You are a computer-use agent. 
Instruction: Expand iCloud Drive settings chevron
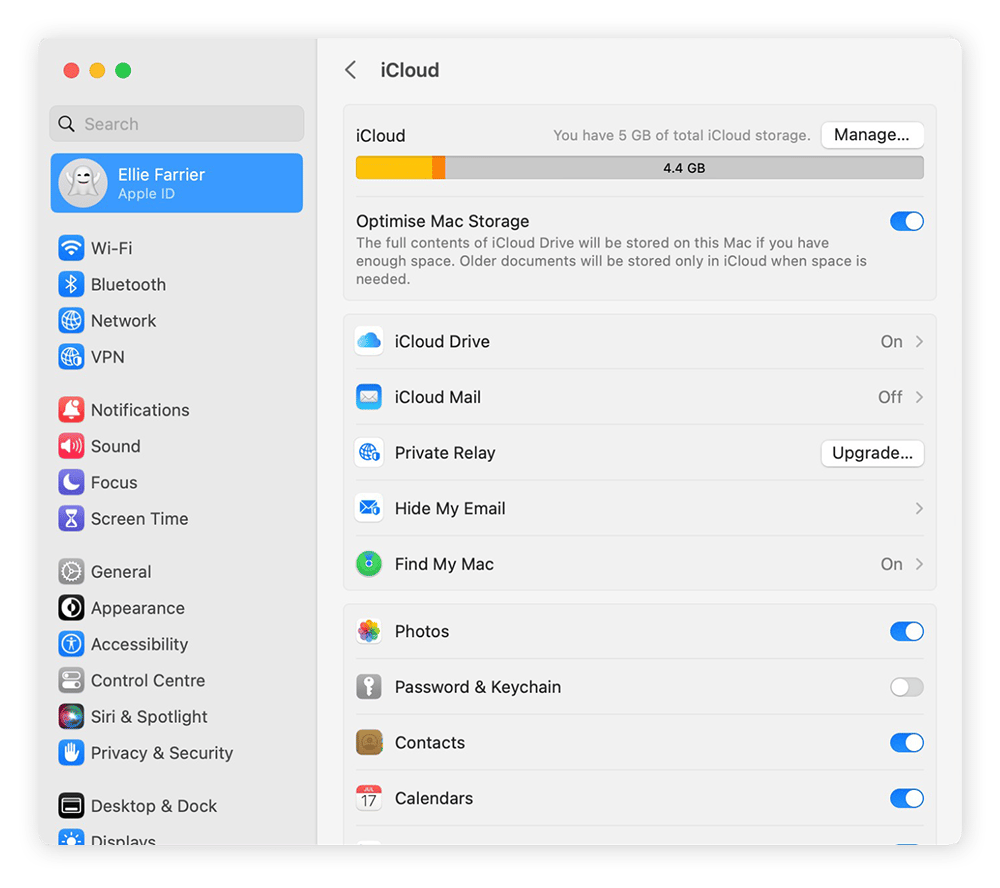pyautogui.click(x=919, y=341)
